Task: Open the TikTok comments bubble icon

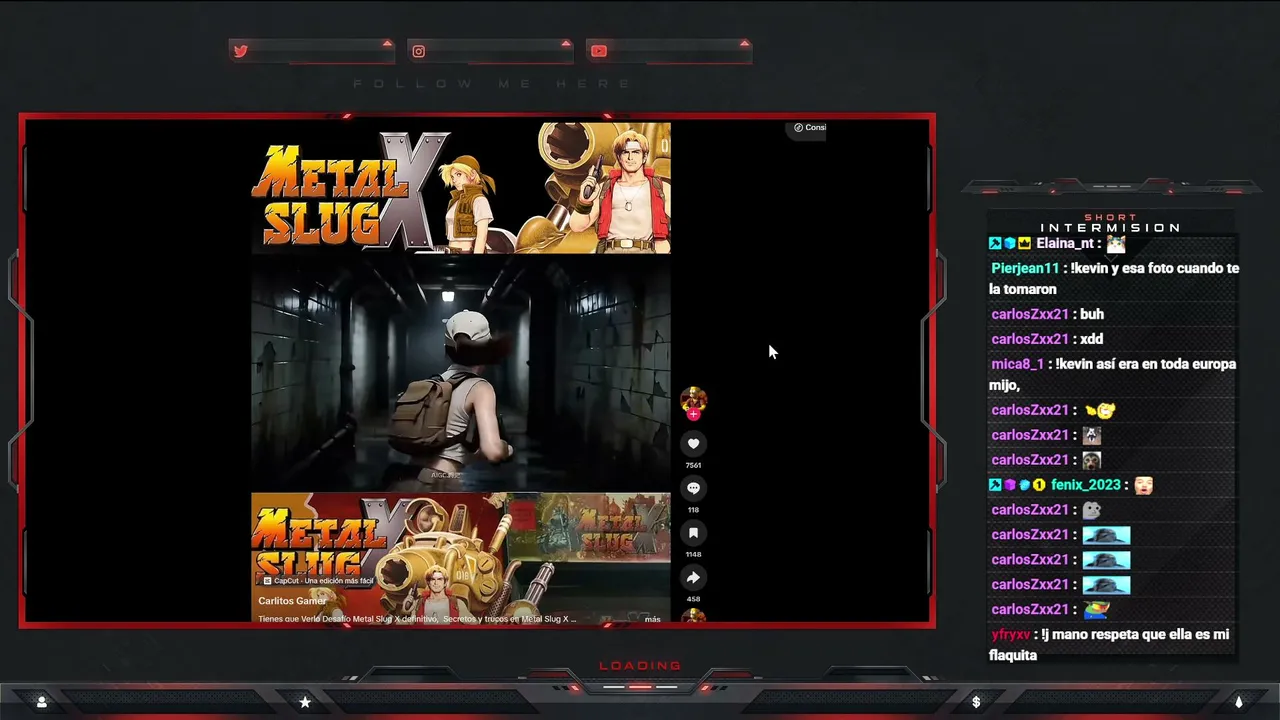Action: tap(693, 488)
